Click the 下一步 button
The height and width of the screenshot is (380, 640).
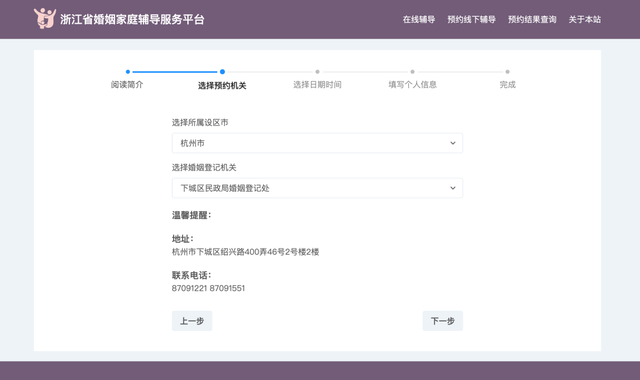pyautogui.click(x=442, y=321)
